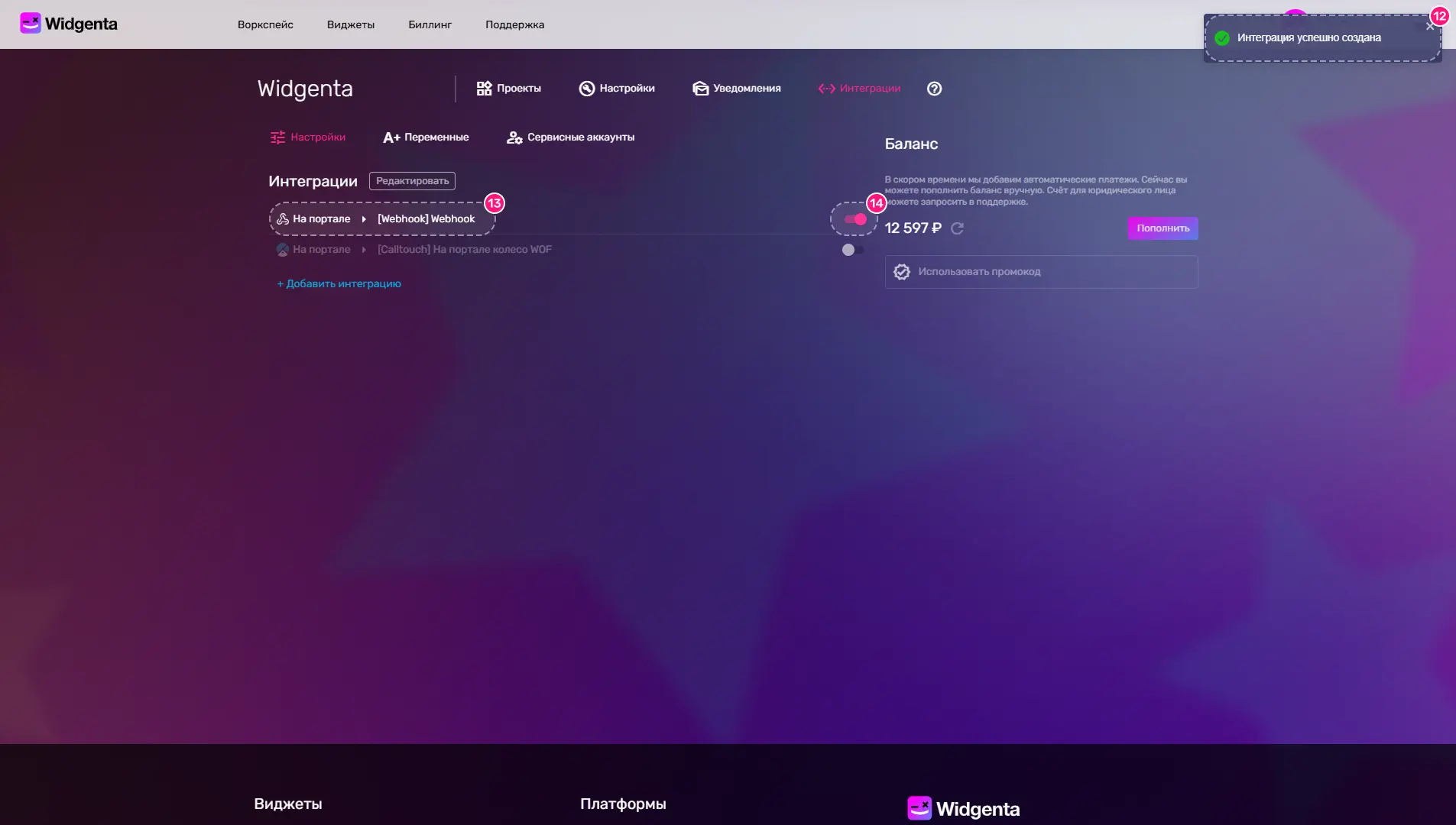The height and width of the screenshot is (825, 1456).
Task: Open the Виджеты menu item
Action: 350,24
